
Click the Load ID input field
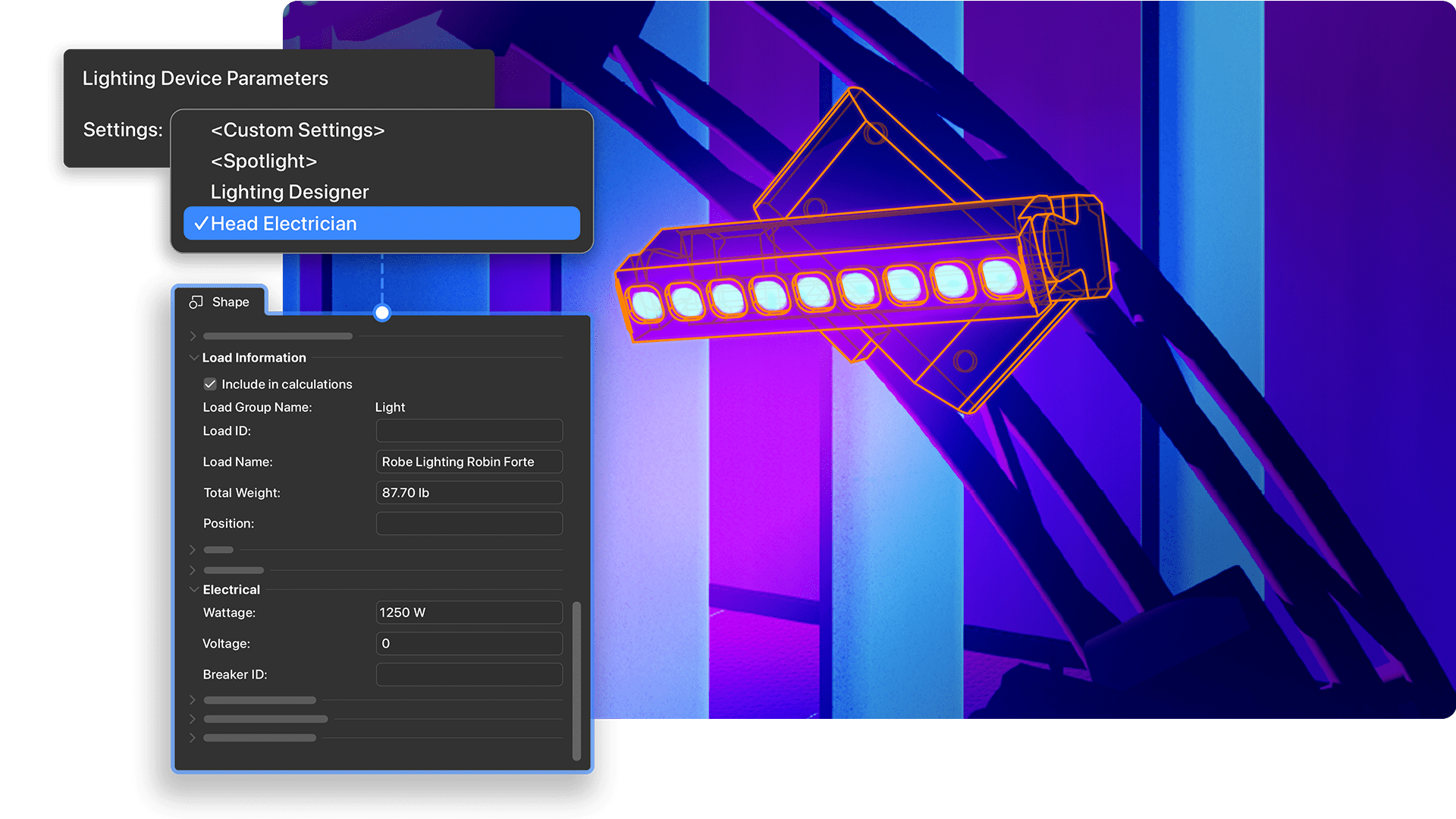[469, 431]
